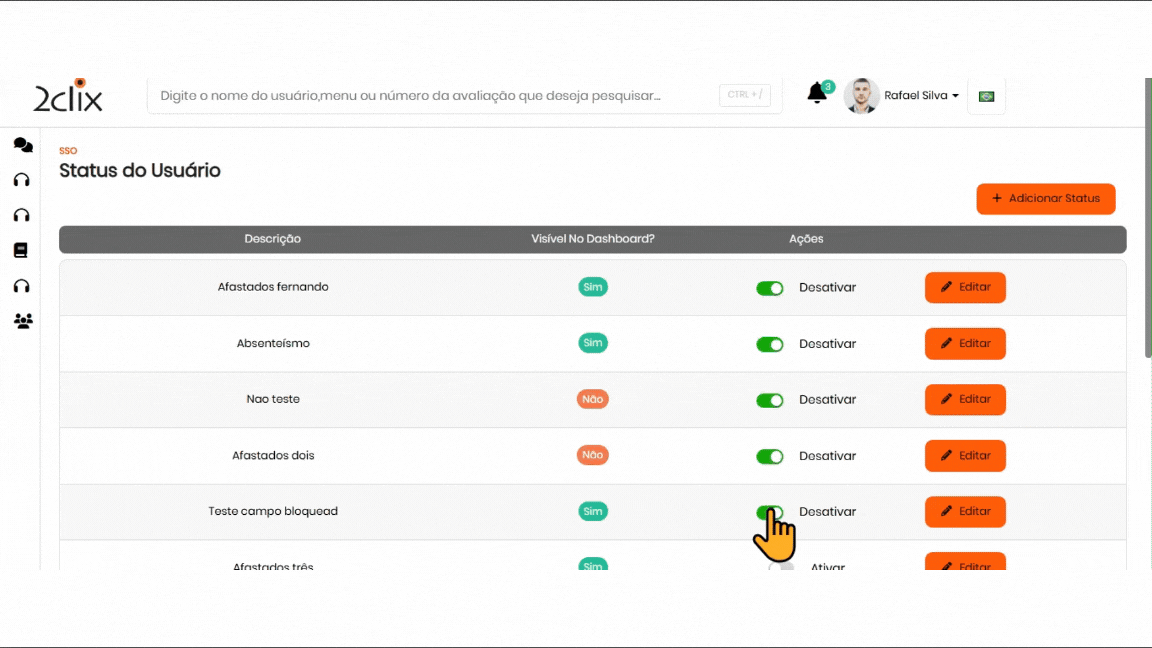Screen dimensions: 1152x648
Task: Open the book icon in sidebar
Action: pyautogui.click(x=21, y=250)
